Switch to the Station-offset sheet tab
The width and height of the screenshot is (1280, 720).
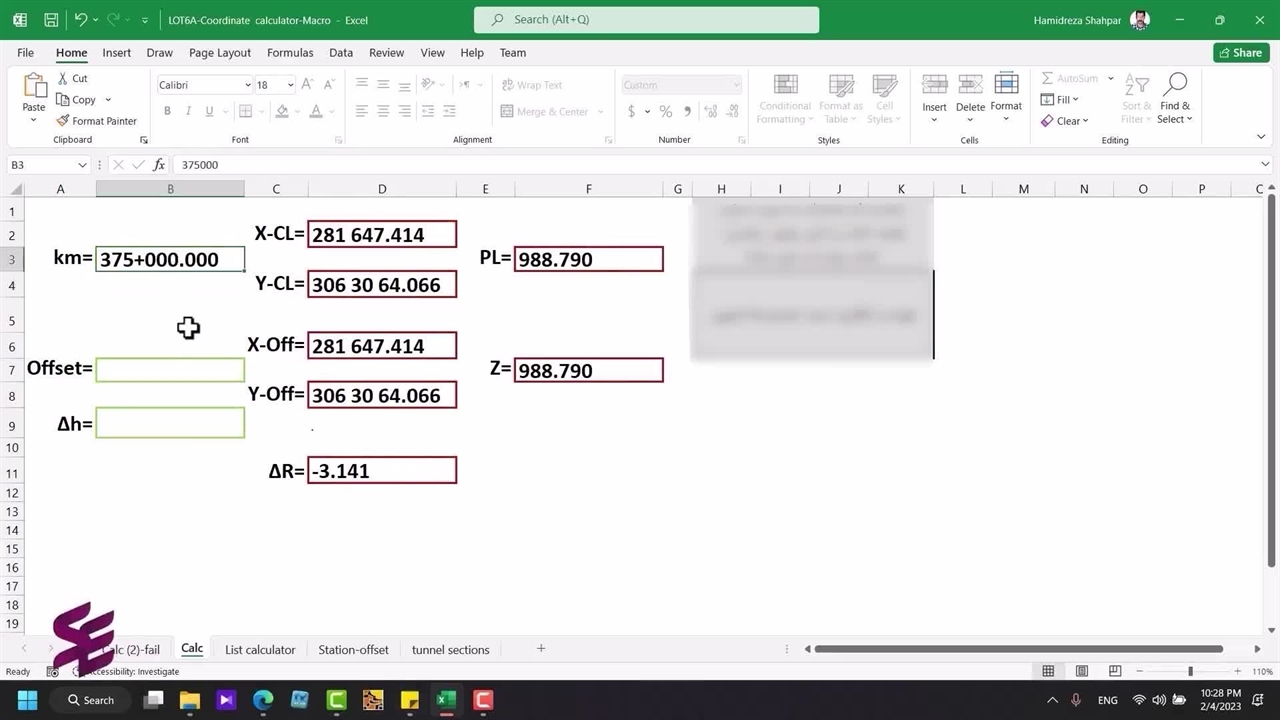point(353,650)
